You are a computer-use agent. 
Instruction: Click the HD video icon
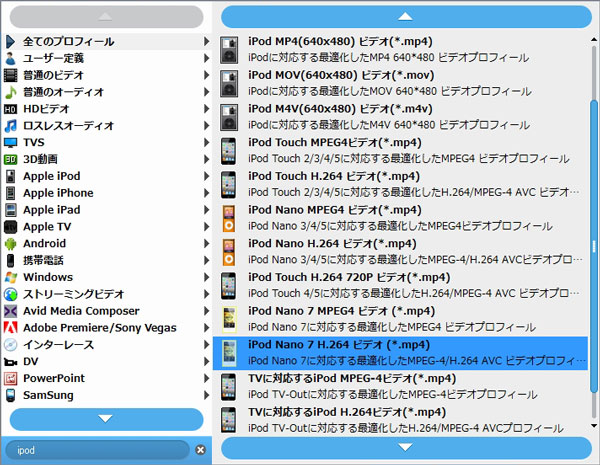[10, 109]
